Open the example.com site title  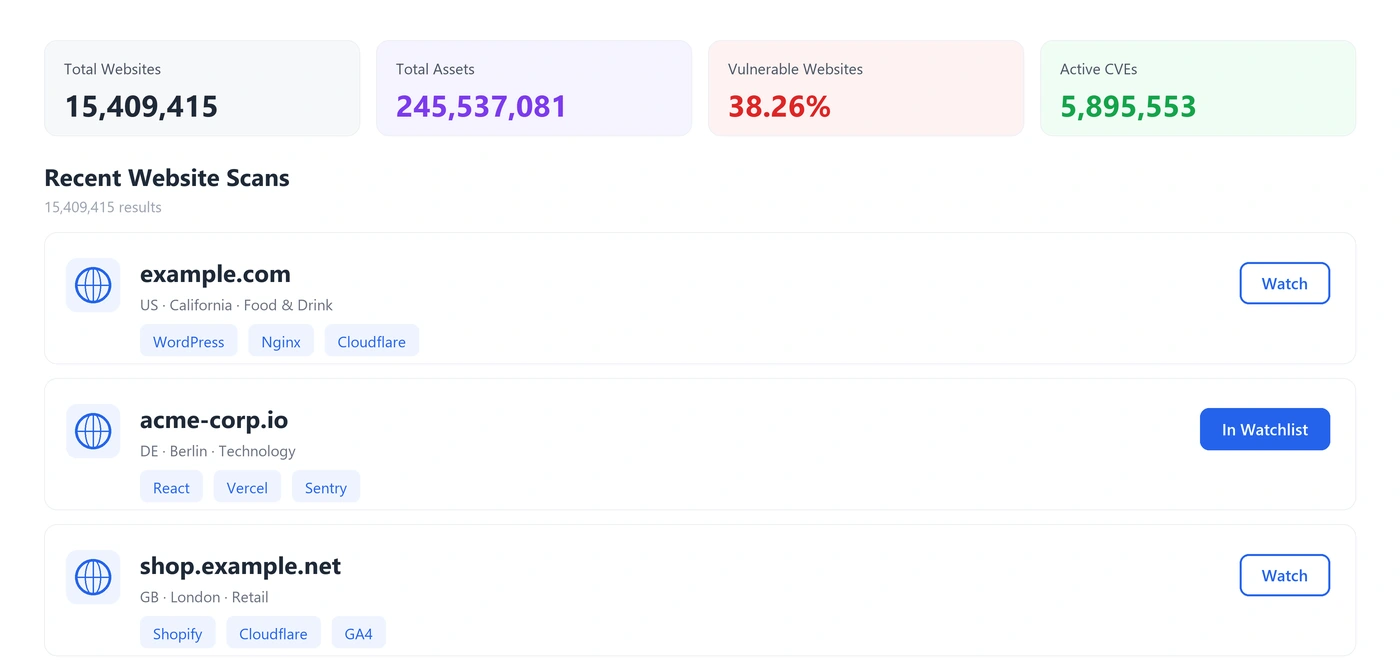point(215,273)
